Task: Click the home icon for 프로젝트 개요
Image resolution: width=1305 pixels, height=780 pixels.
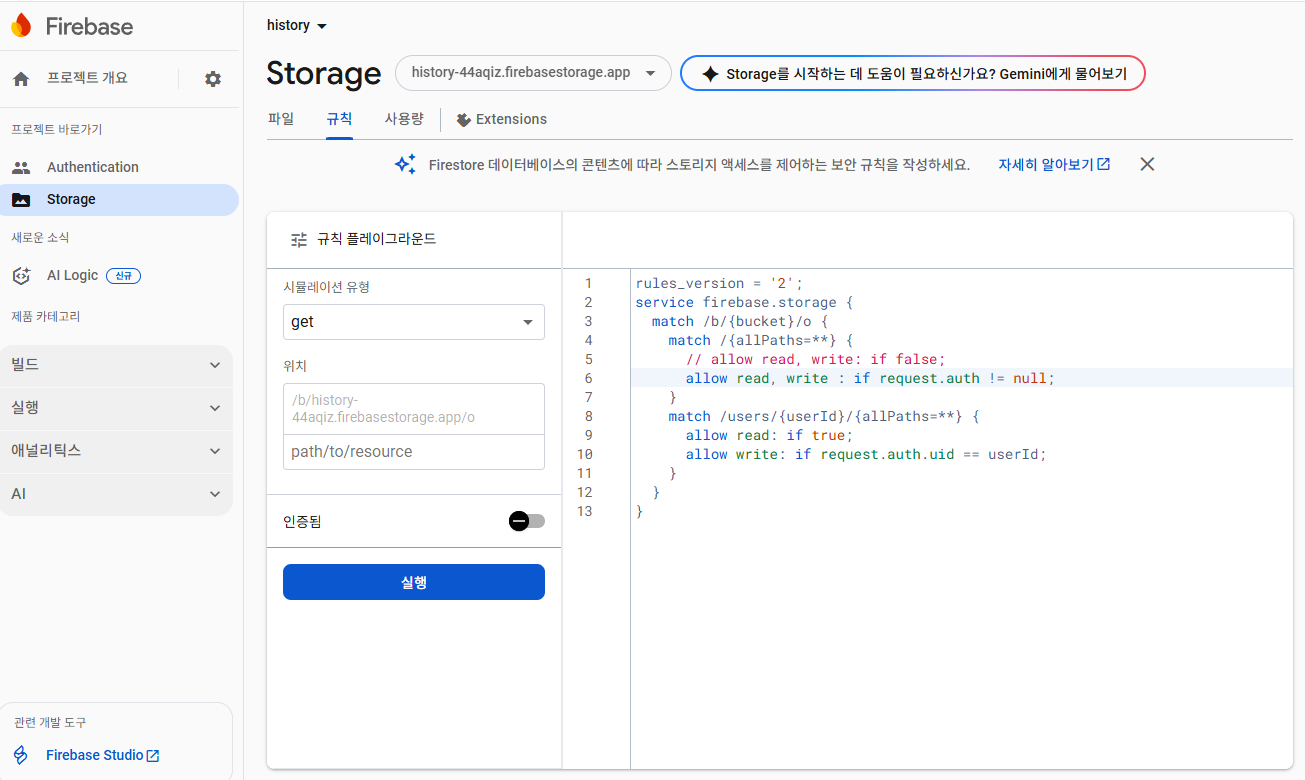Action: pos(21,79)
